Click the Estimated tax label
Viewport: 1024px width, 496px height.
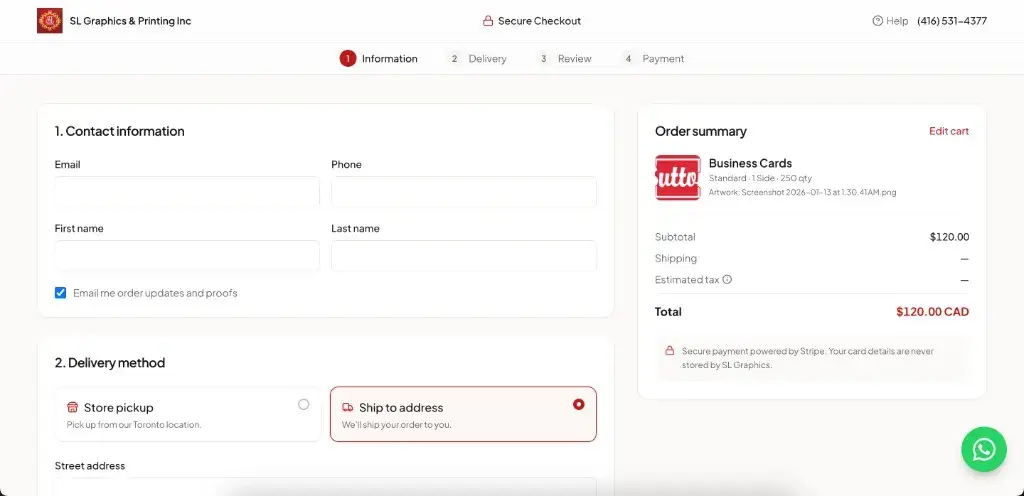(x=687, y=279)
